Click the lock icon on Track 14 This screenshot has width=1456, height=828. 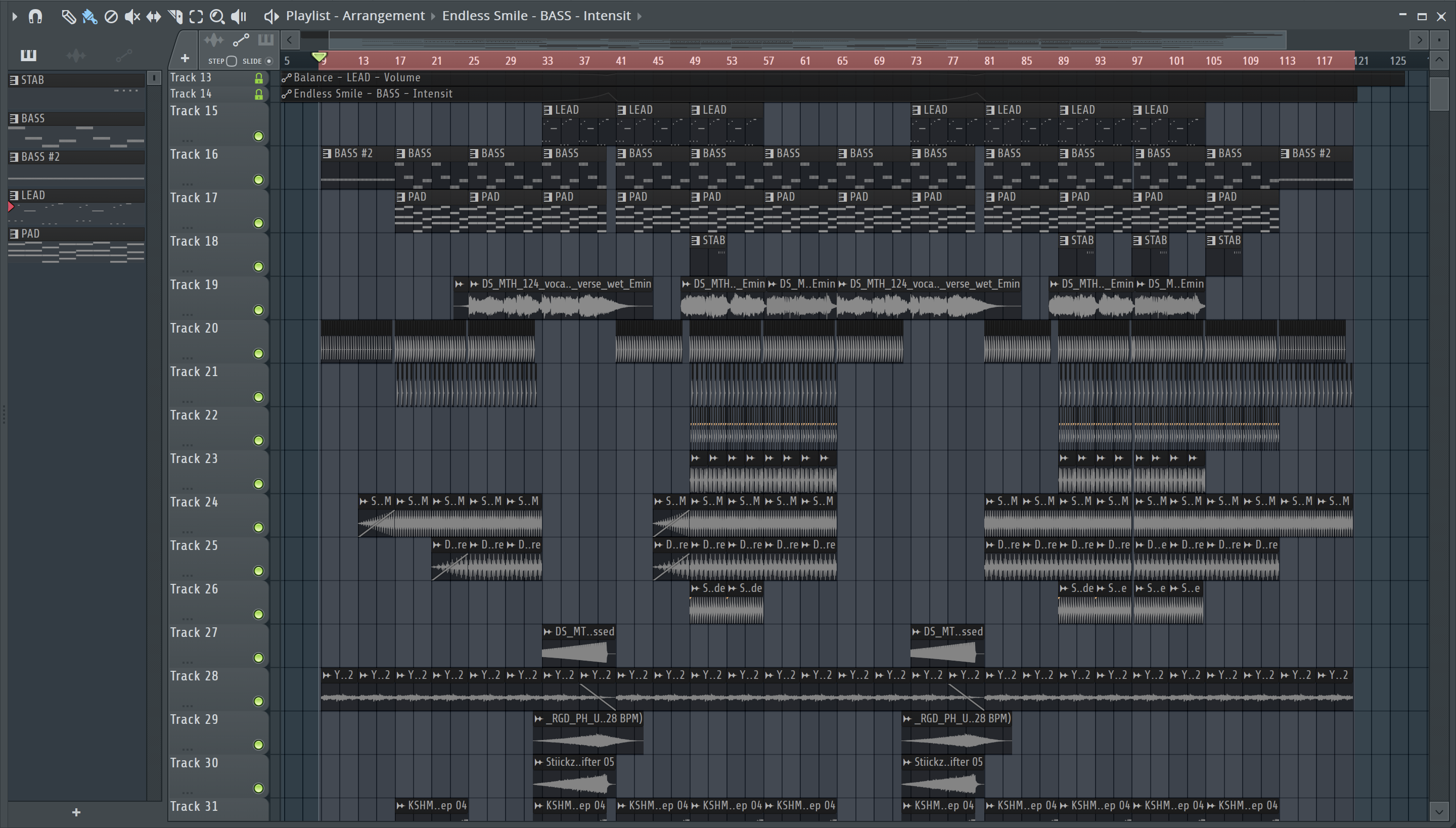pos(259,95)
